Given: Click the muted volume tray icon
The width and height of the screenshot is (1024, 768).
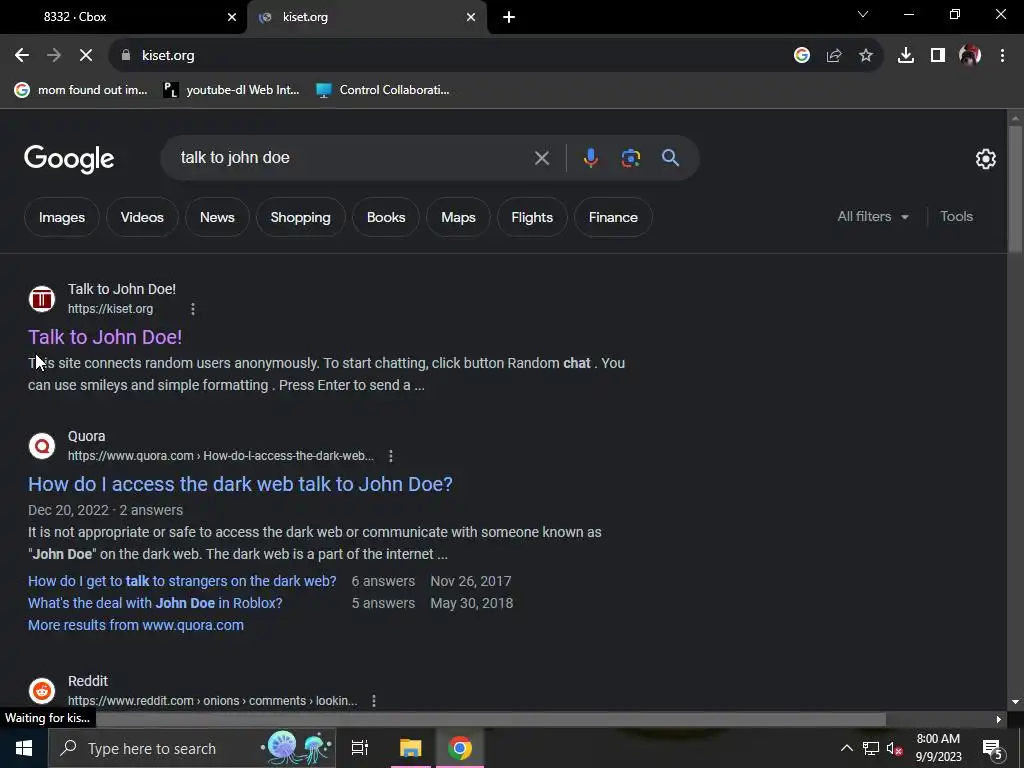Looking at the screenshot, I should click(x=894, y=748).
